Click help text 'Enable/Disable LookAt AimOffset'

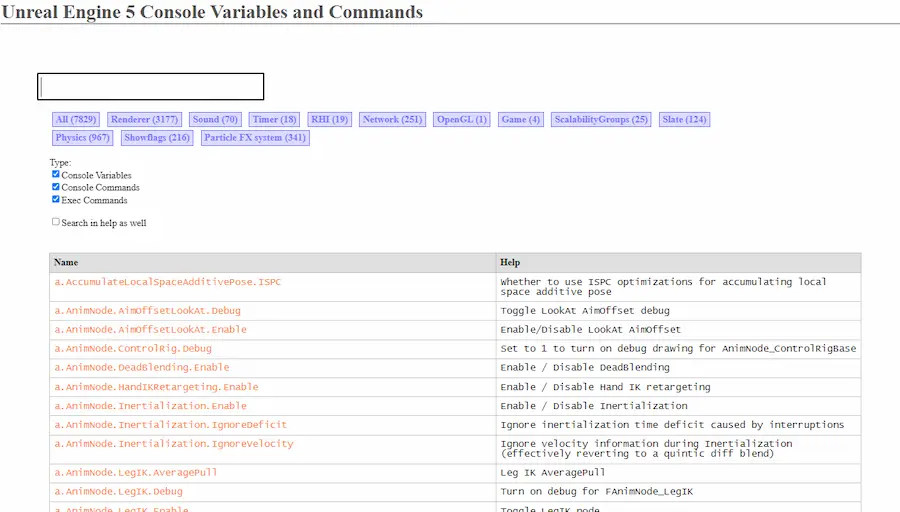click(x=591, y=329)
